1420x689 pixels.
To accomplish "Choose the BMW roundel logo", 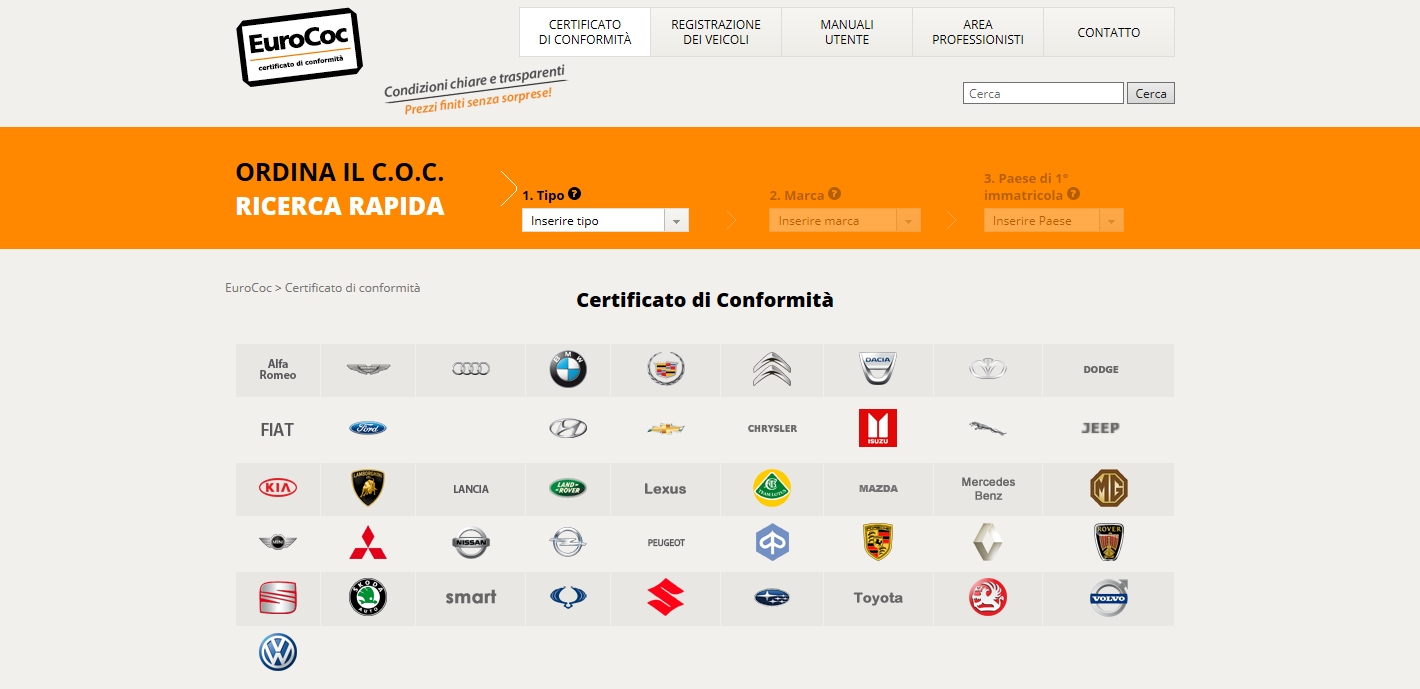I will [x=568, y=370].
